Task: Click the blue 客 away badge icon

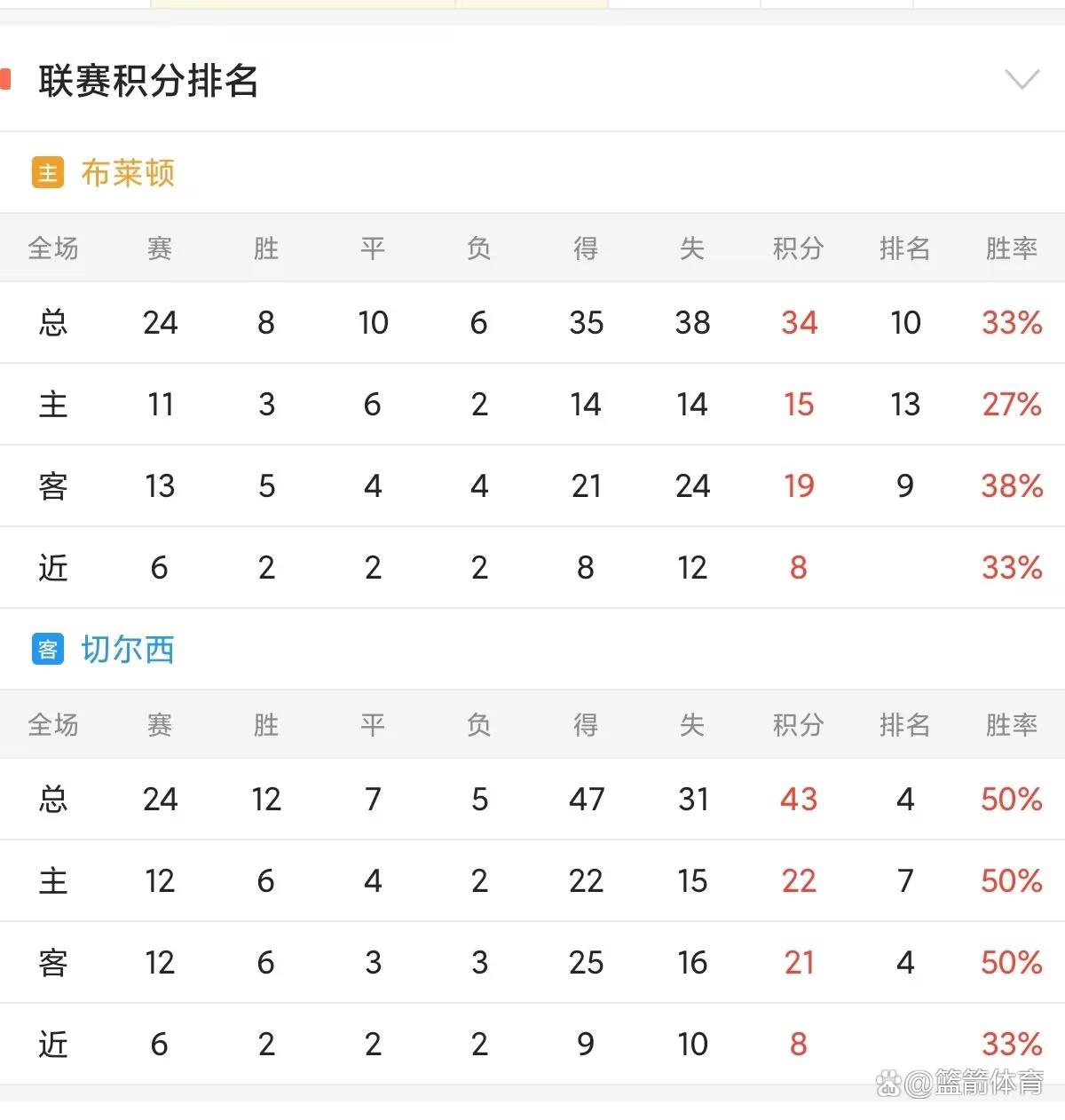Action: 47,650
